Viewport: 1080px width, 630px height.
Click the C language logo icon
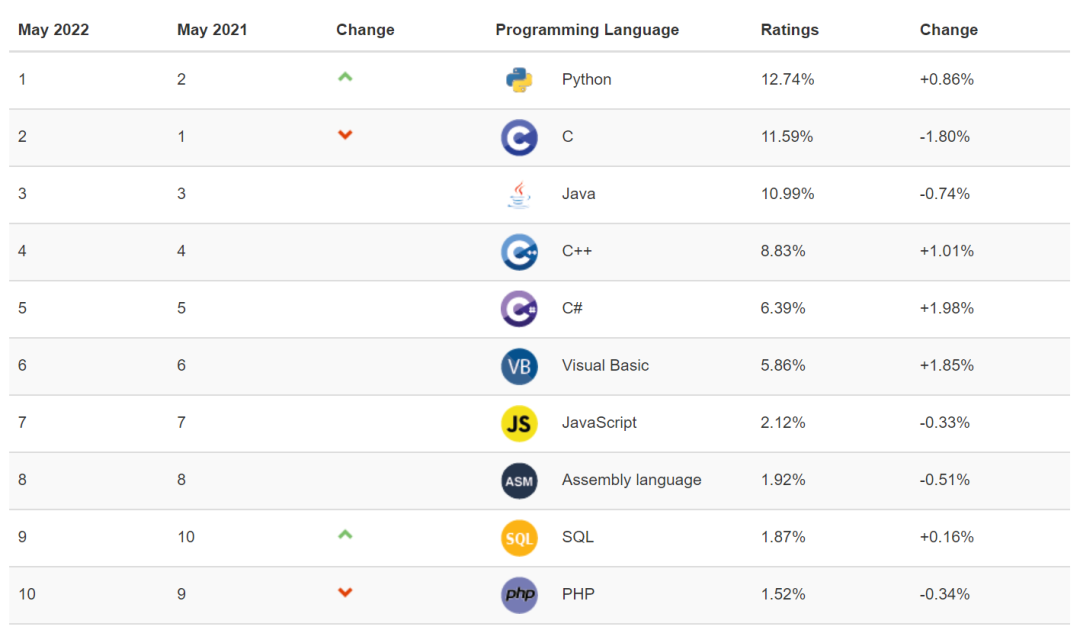(519, 137)
